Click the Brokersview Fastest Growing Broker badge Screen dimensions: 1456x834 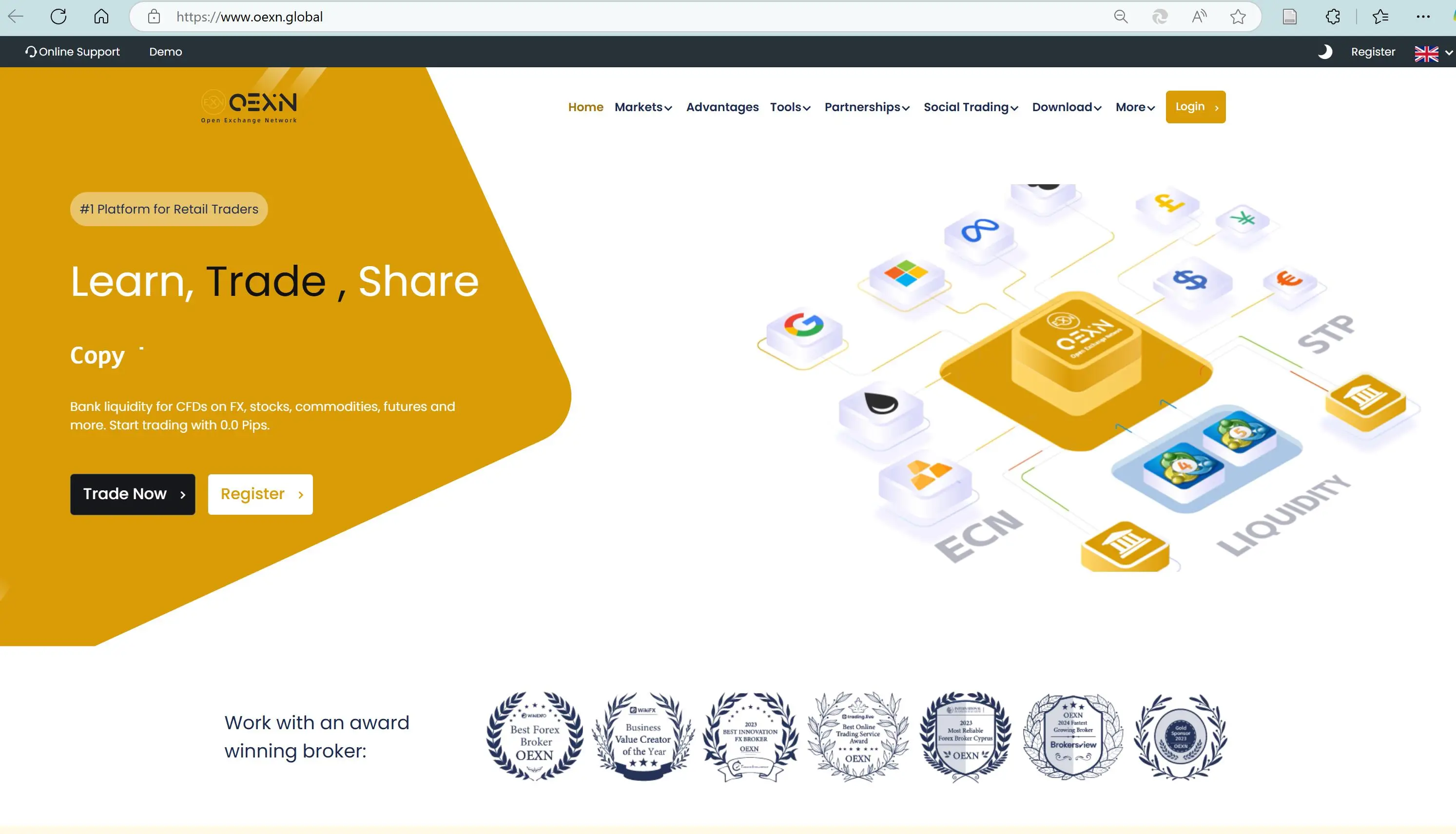click(x=1073, y=737)
